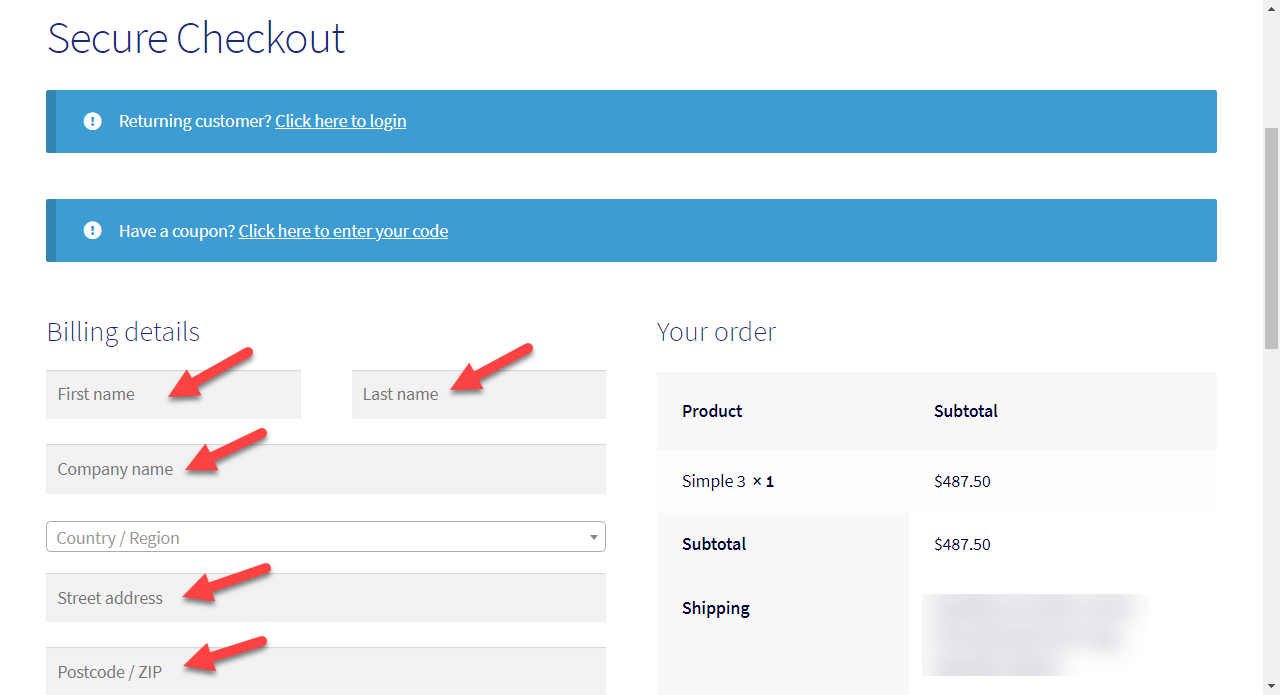Click the Secure Checkout page heading
The image size is (1280, 695).
(x=196, y=38)
